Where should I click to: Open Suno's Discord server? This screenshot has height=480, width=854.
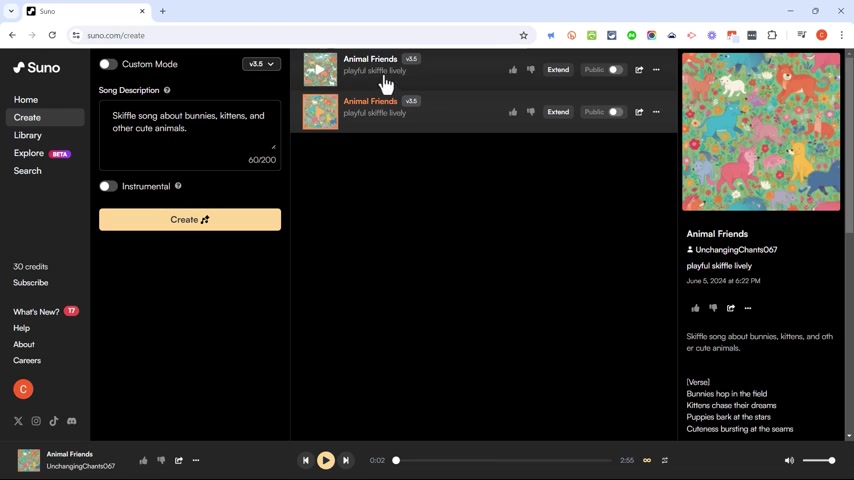(71, 421)
